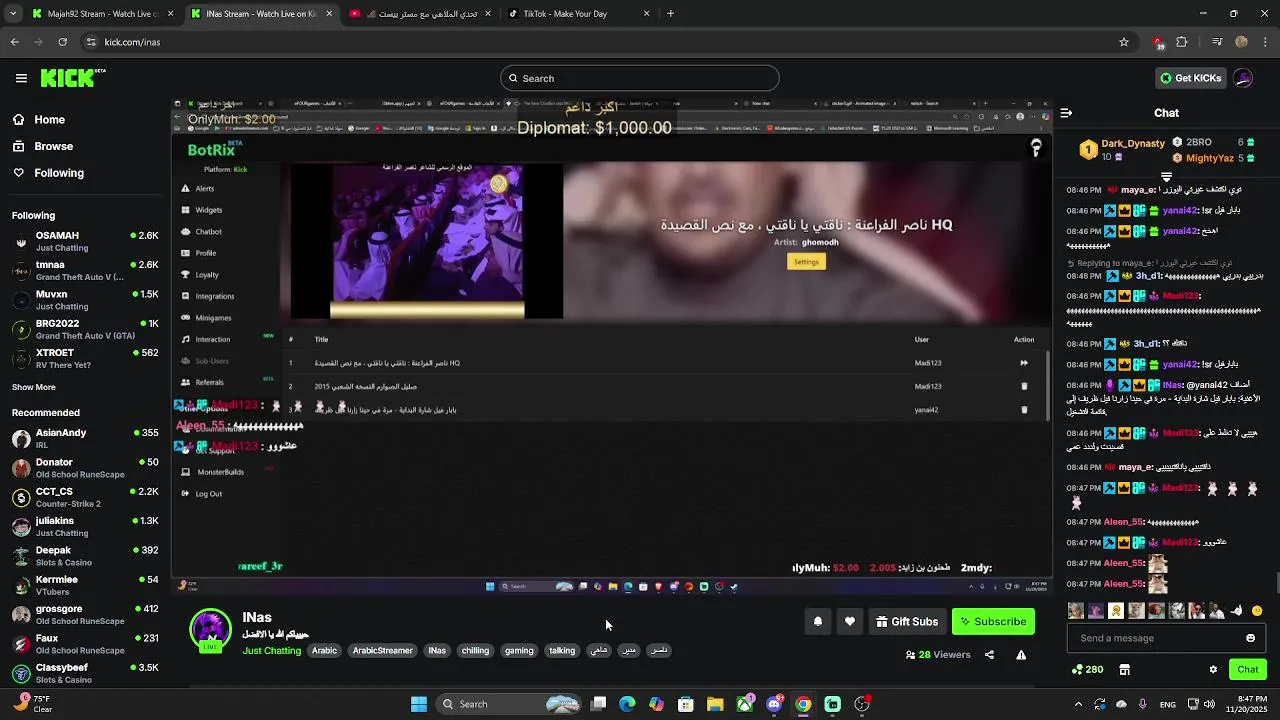Viewport: 1280px width, 720px height.
Task: Show hidden system tray icons
Action: pyautogui.click(x=1078, y=704)
